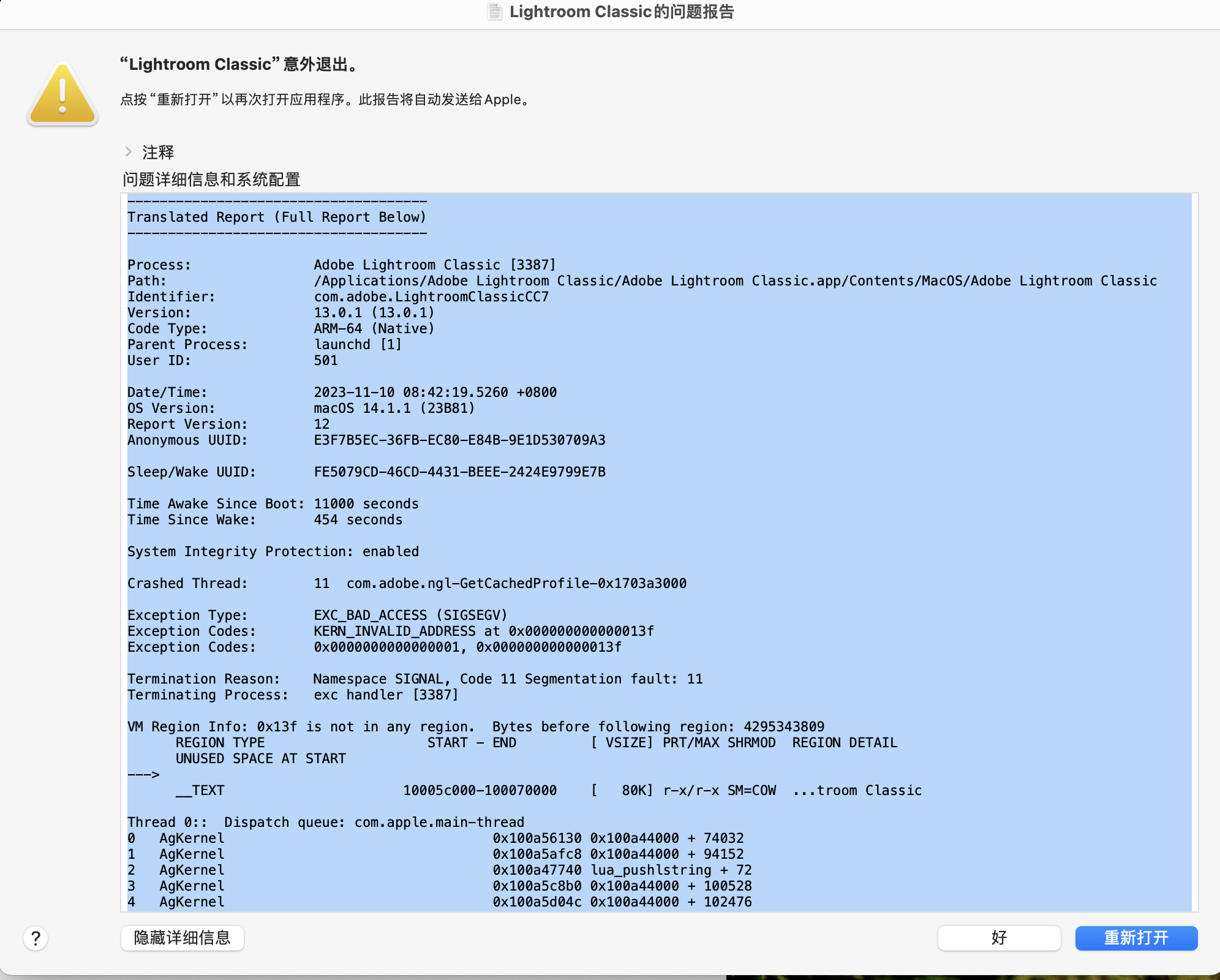Click the lua_pushstring stack frame line

(439, 870)
